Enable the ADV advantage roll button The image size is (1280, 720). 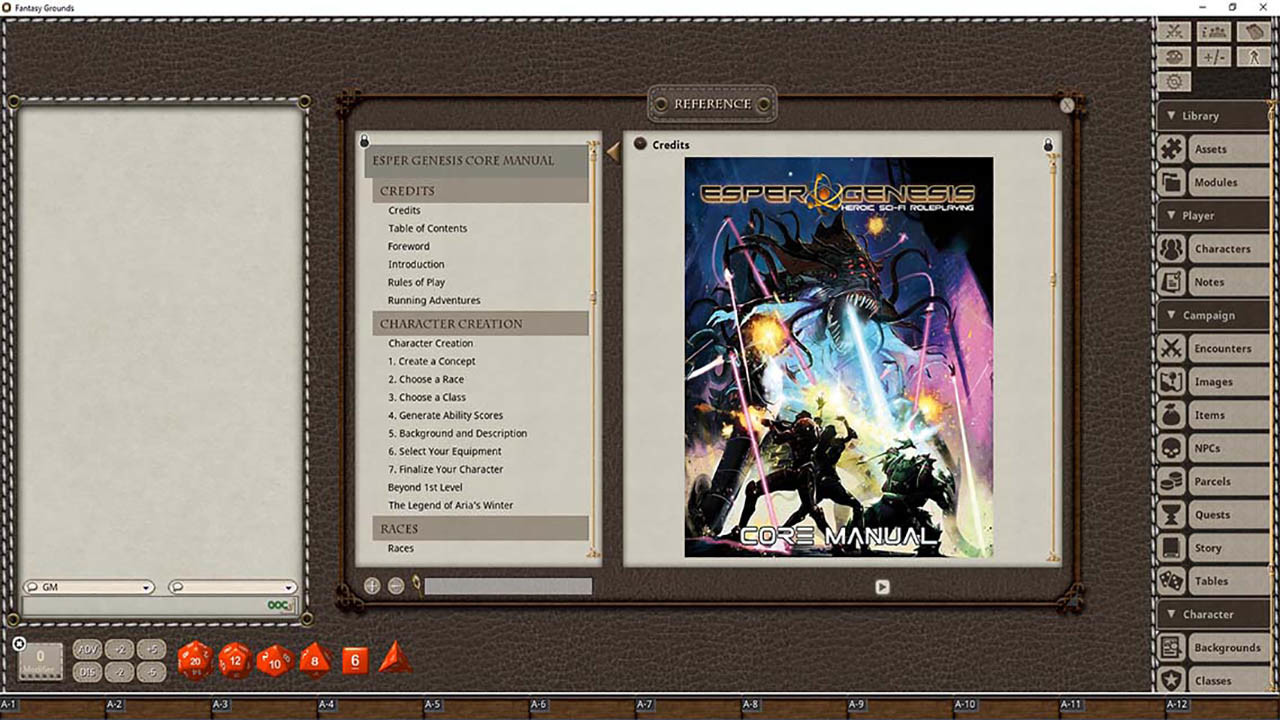click(x=87, y=649)
